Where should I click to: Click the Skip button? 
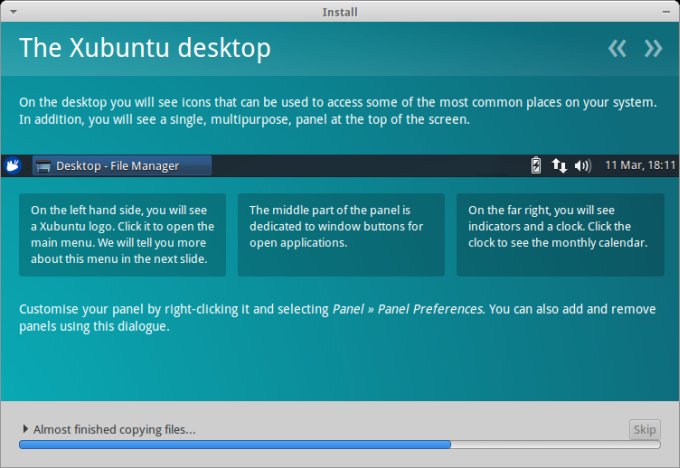coord(644,429)
